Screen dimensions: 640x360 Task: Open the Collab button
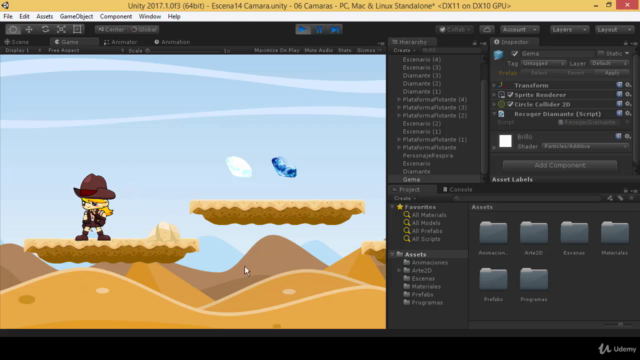(455, 29)
